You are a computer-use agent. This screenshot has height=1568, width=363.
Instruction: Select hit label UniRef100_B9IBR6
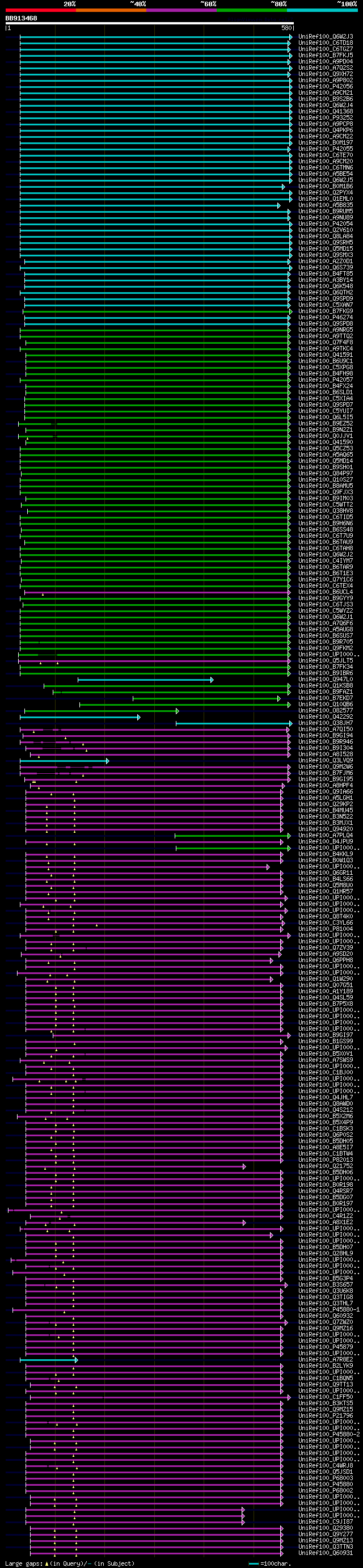point(325,673)
